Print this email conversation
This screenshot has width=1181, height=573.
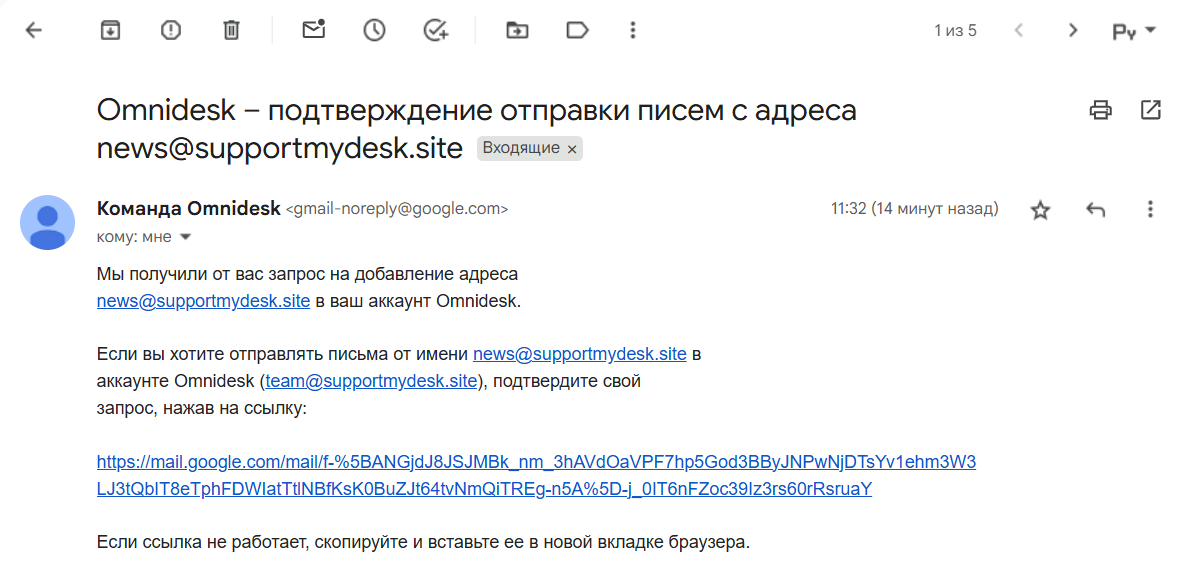pos(1100,110)
